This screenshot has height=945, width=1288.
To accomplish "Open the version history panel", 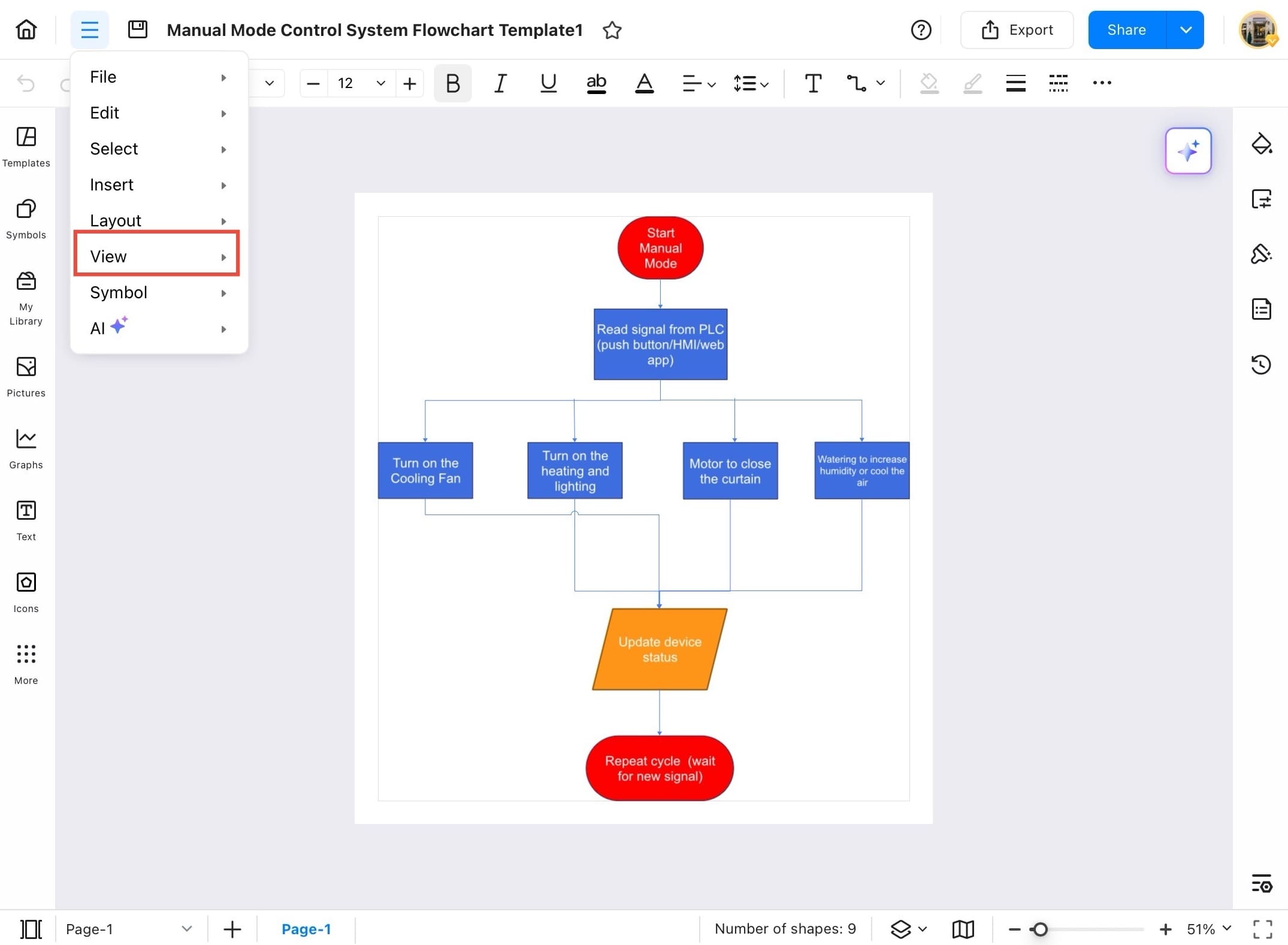I will coord(1261,364).
